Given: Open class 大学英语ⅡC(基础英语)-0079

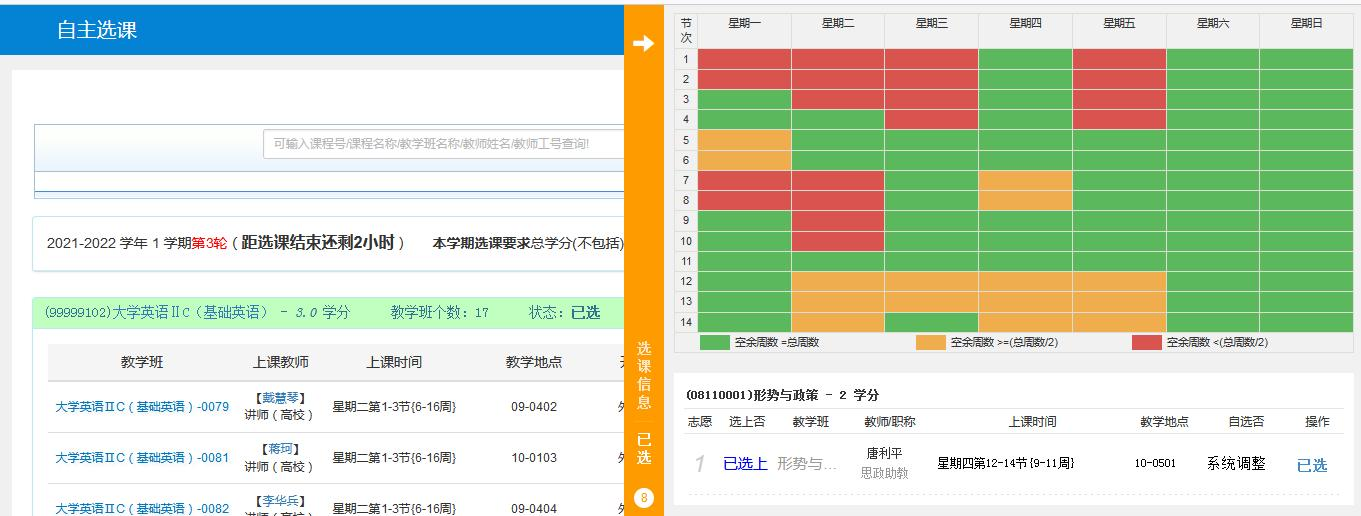Looking at the screenshot, I should click(x=142, y=407).
